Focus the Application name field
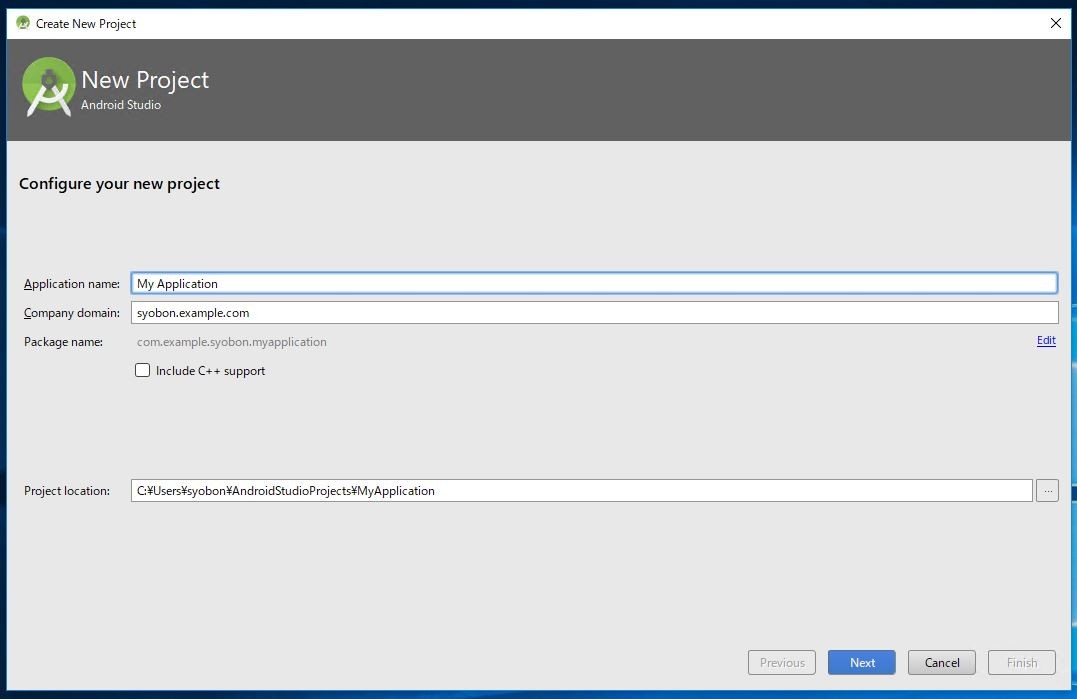Screen dimensions: 1077x699 point(594,284)
